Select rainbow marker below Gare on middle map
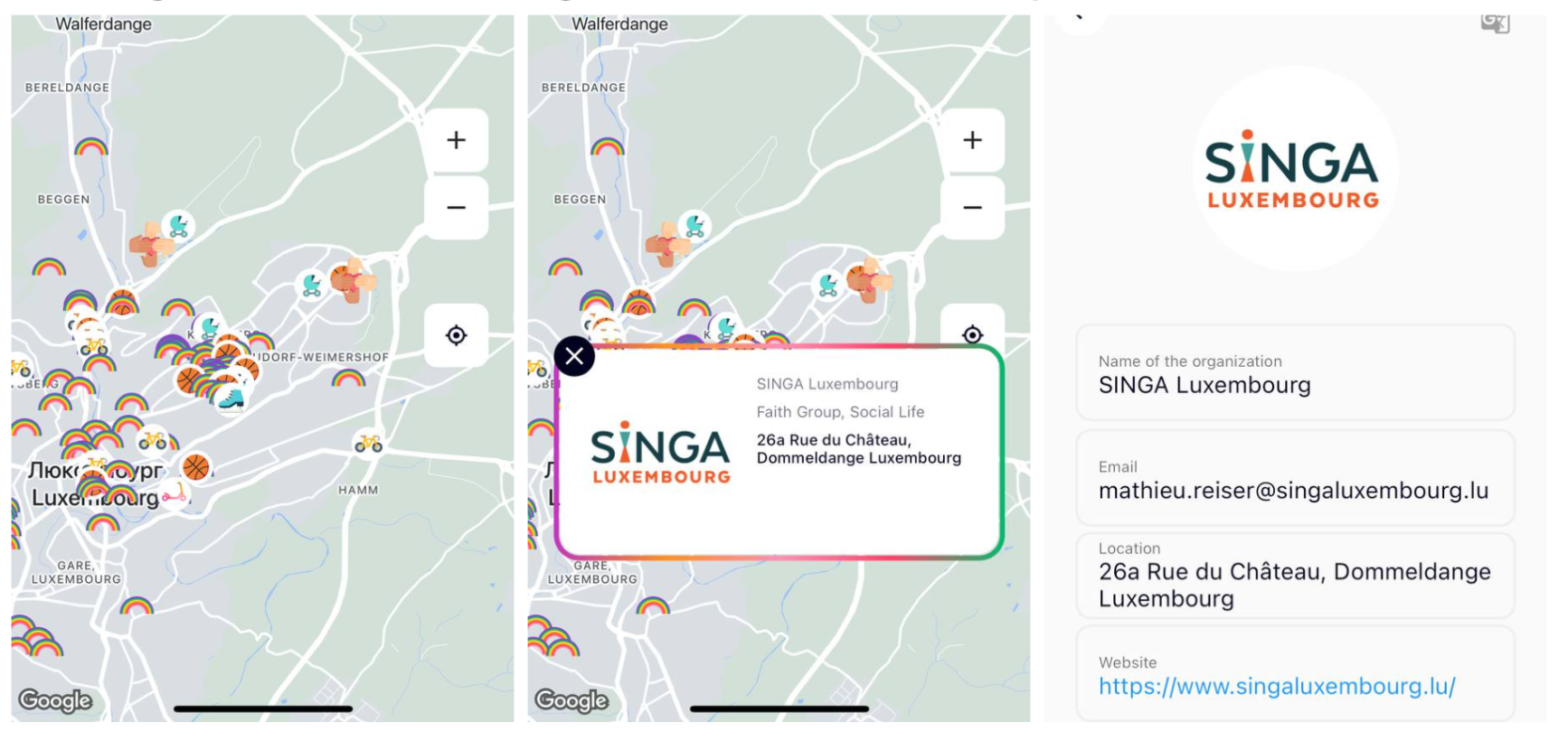Image resolution: width=1568 pixels, height=741 pixels. click(652, 605)
